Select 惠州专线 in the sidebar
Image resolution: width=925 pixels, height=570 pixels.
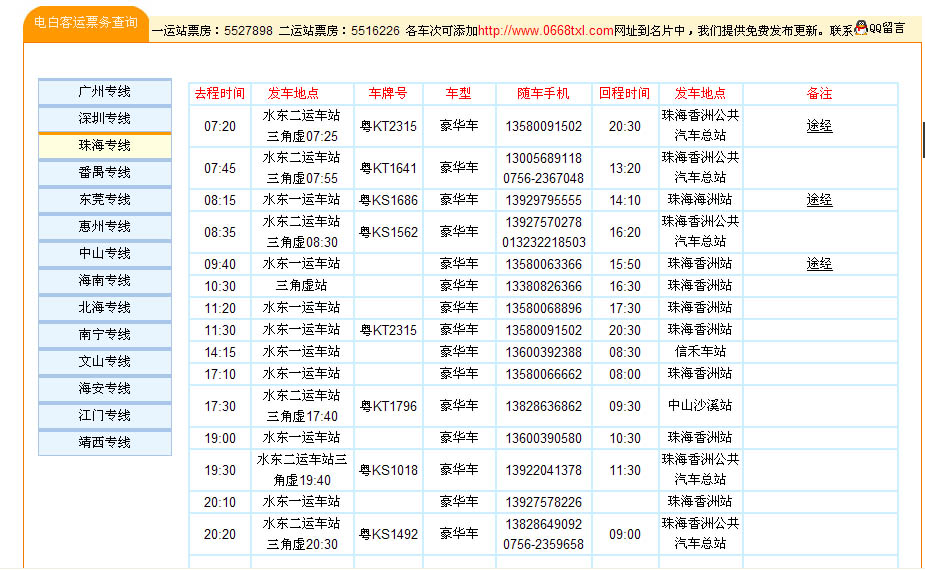click(x=105, y=227)
